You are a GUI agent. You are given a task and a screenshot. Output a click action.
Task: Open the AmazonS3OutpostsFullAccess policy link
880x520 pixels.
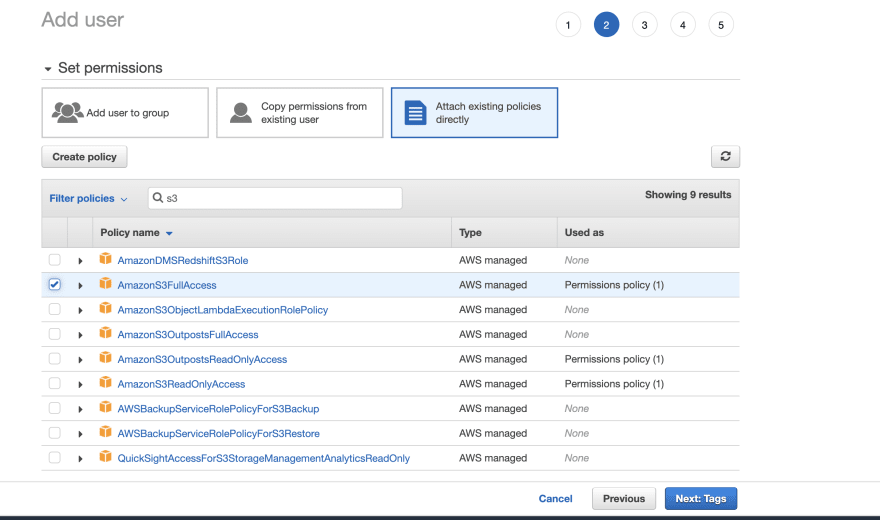(x=188, y=334)
